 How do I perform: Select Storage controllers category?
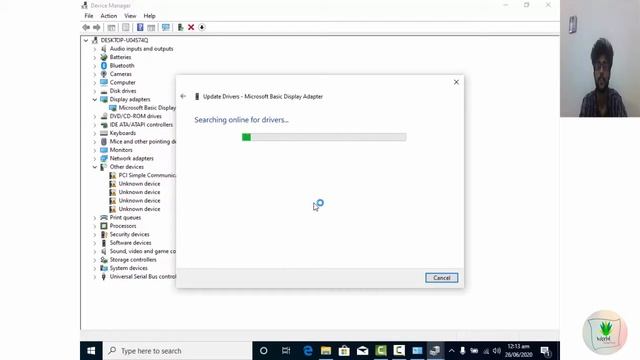[133, 260]
